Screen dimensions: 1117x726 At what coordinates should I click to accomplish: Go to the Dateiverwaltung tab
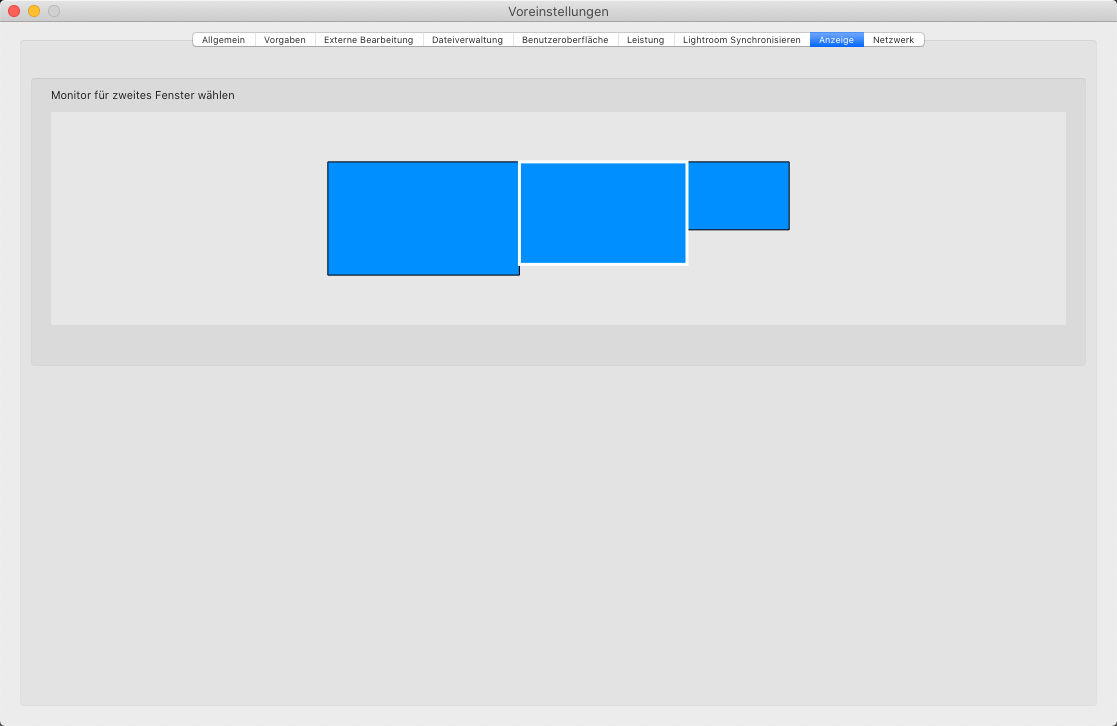pos(467,40)
